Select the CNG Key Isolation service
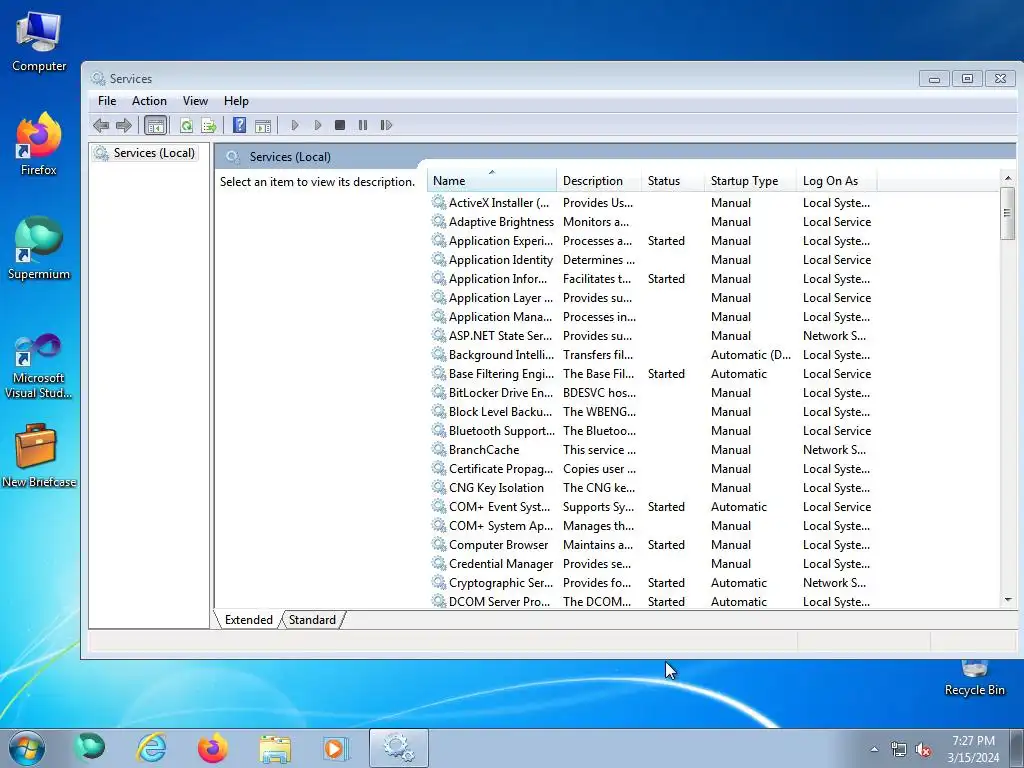Screen dimensions: 1024x768 point(650,488)
